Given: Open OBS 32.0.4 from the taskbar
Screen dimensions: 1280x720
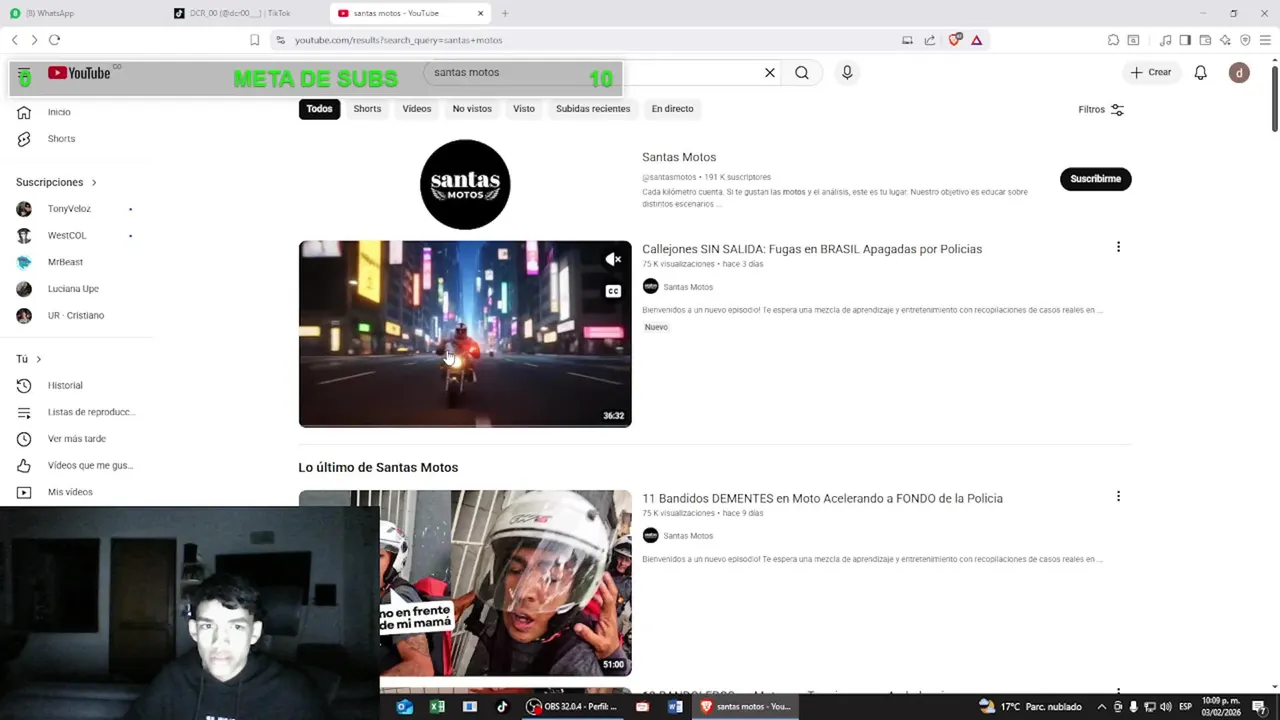Looking at the screenshot, I should click(573, 707).
